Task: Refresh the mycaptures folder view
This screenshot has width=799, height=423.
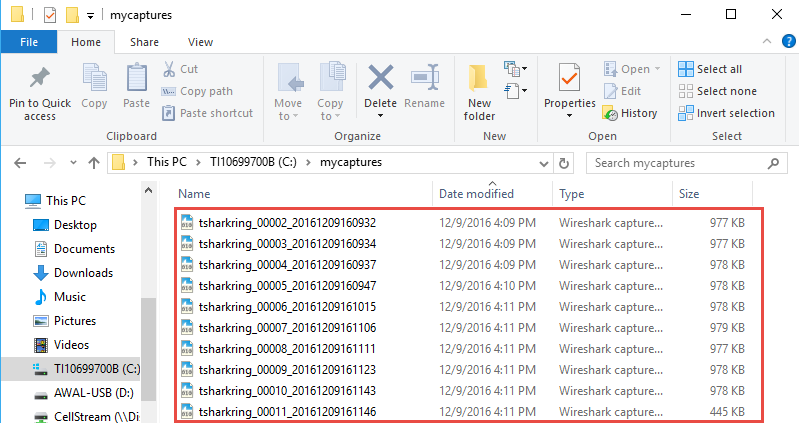Action: click(x=565, y=162)
